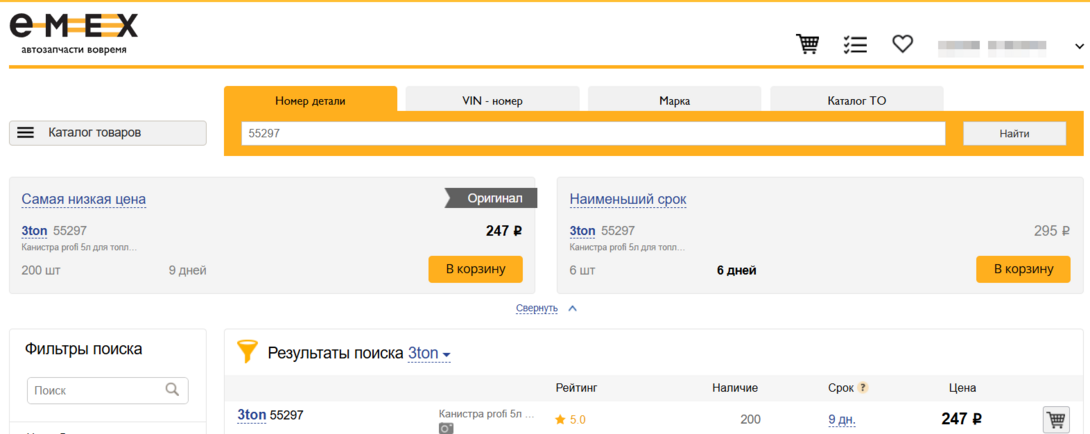Click the 5.0 star rating
This screenshot has height=434, width=1090.
(570, 420)
